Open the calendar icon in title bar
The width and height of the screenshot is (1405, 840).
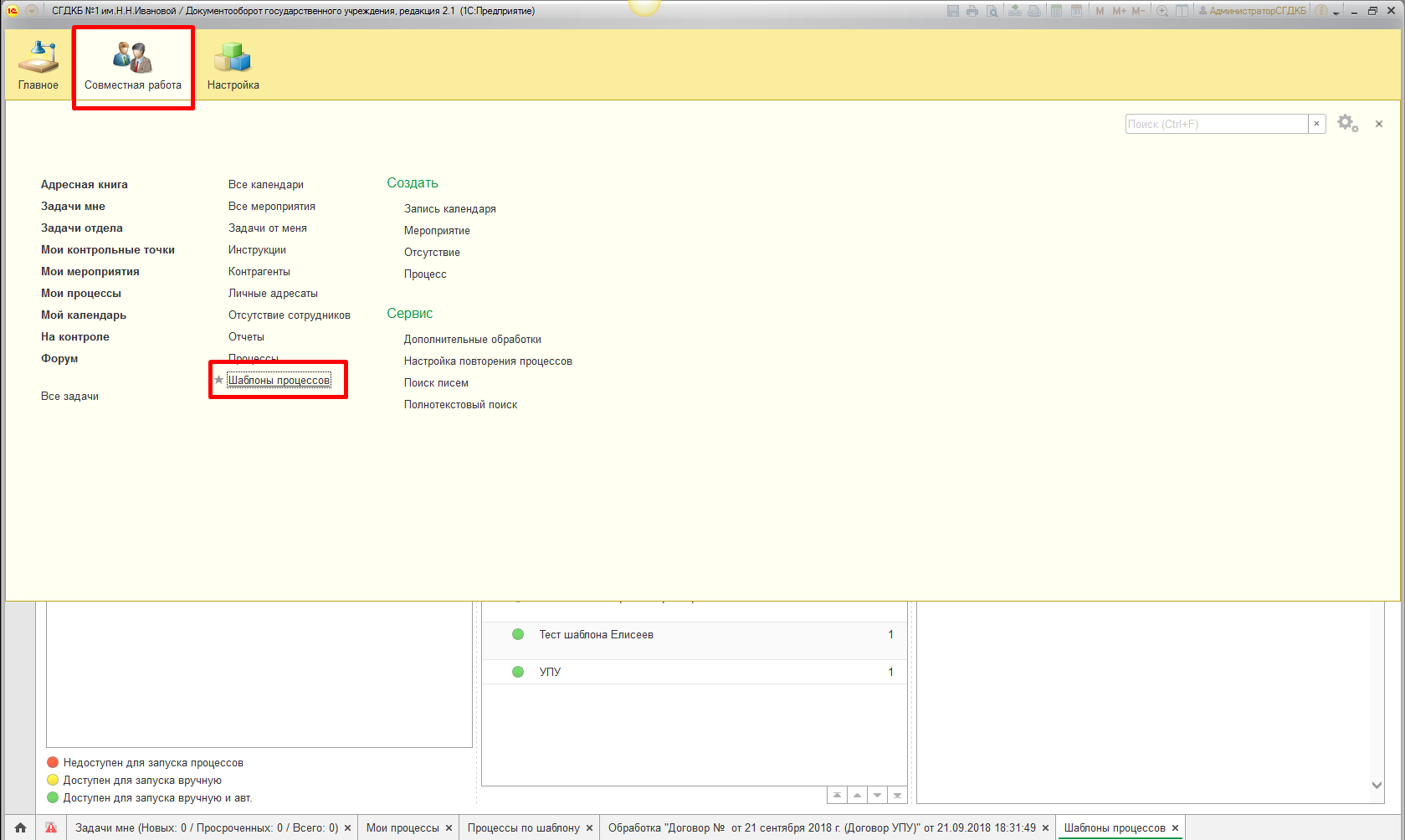(x=1077, y=11)
